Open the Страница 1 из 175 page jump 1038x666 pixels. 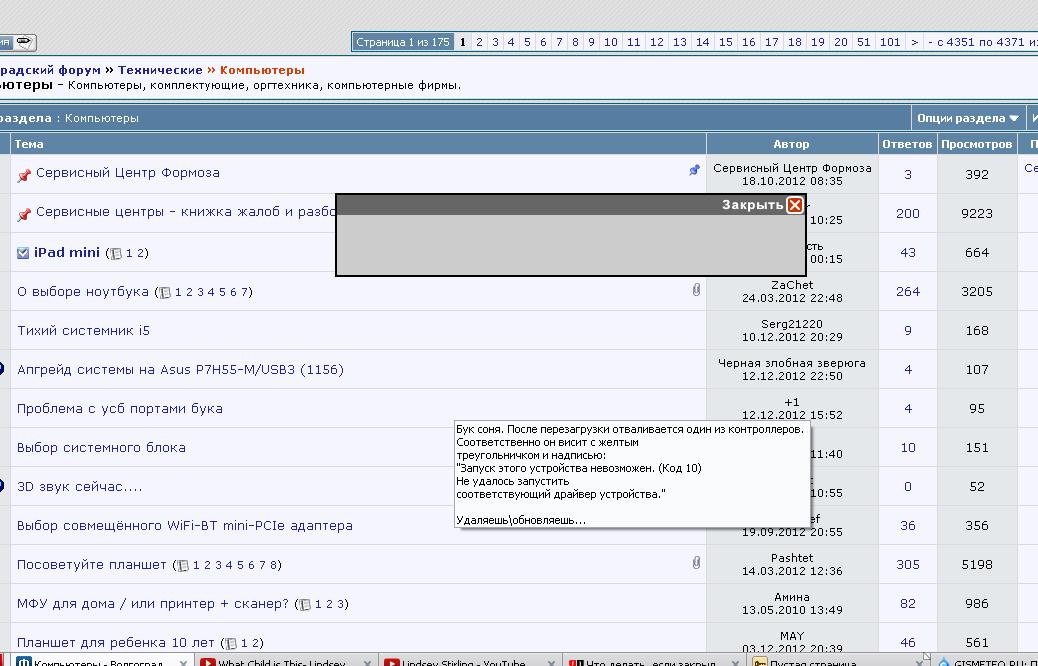coord(402,42)
